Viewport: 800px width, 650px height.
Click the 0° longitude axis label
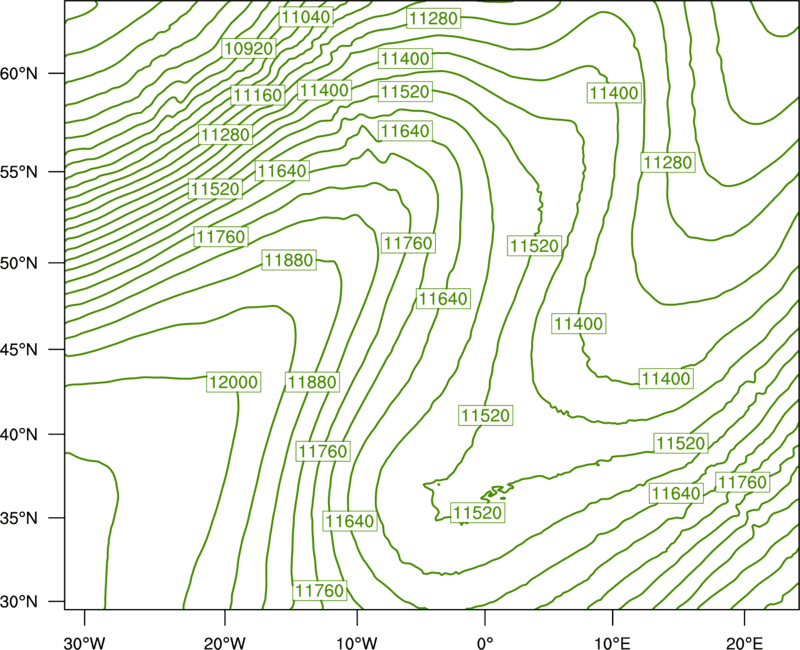pyautogui.click(x=485, y=642)
